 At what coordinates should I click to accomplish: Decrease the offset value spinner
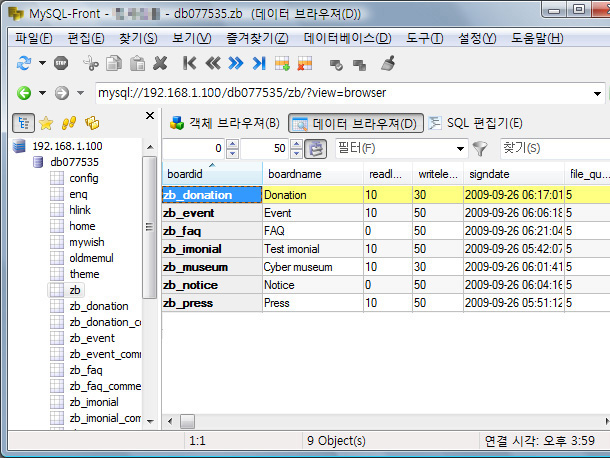[x=232, y=153]
